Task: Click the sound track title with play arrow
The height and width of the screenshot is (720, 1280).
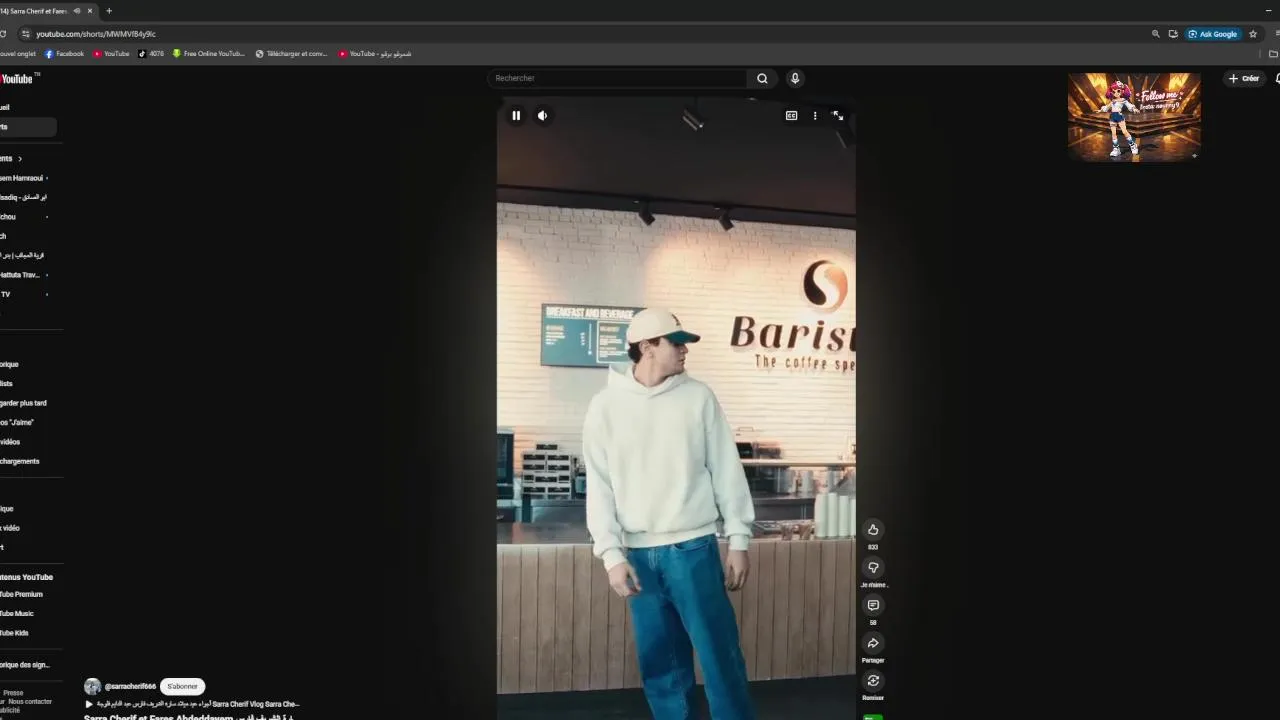Action: point(192,704)
